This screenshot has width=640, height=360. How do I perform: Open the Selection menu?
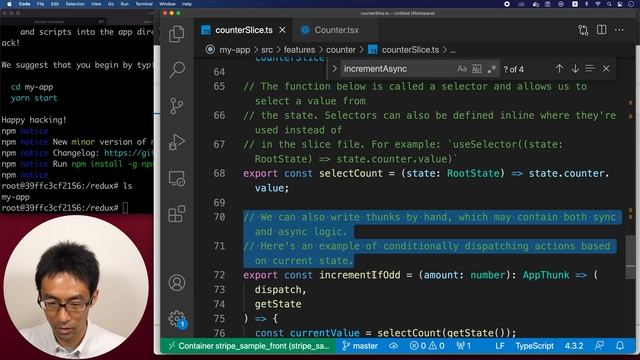pyautogui.click(x=75, y=4)
